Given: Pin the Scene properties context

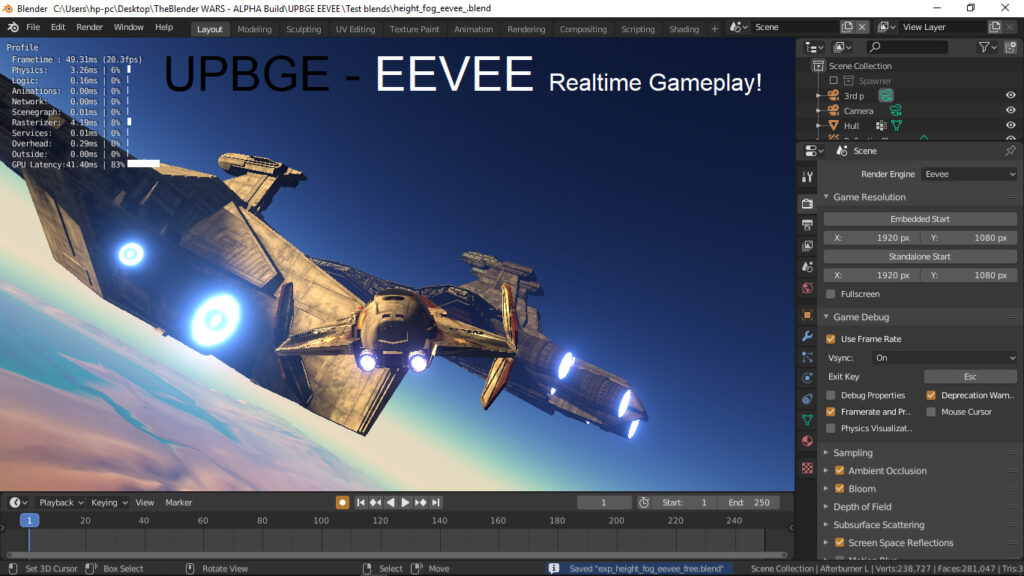Looking at the screenshot, I should (x=1010, y=151).
